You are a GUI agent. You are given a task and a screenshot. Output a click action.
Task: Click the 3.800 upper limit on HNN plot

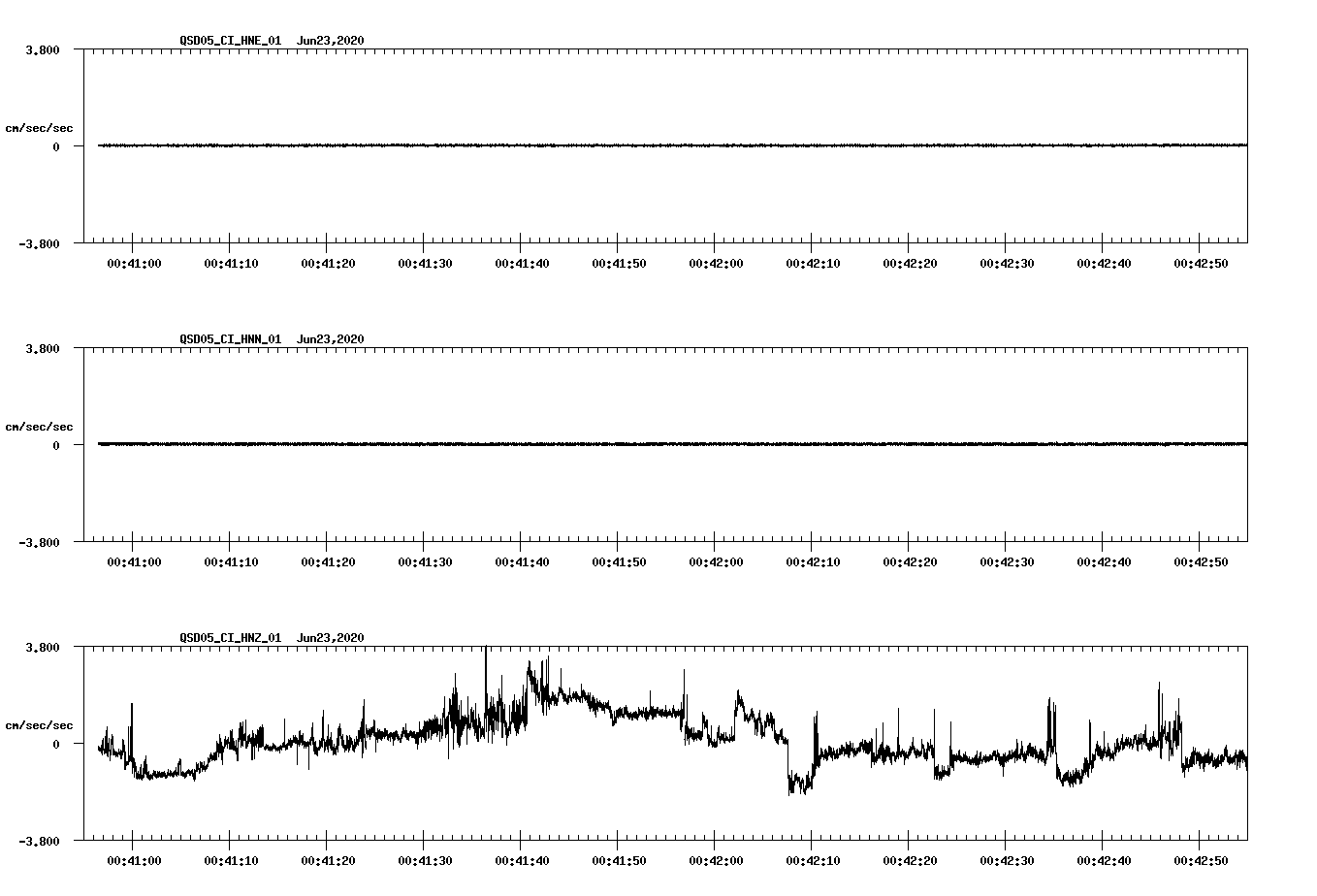coord(42,348)
